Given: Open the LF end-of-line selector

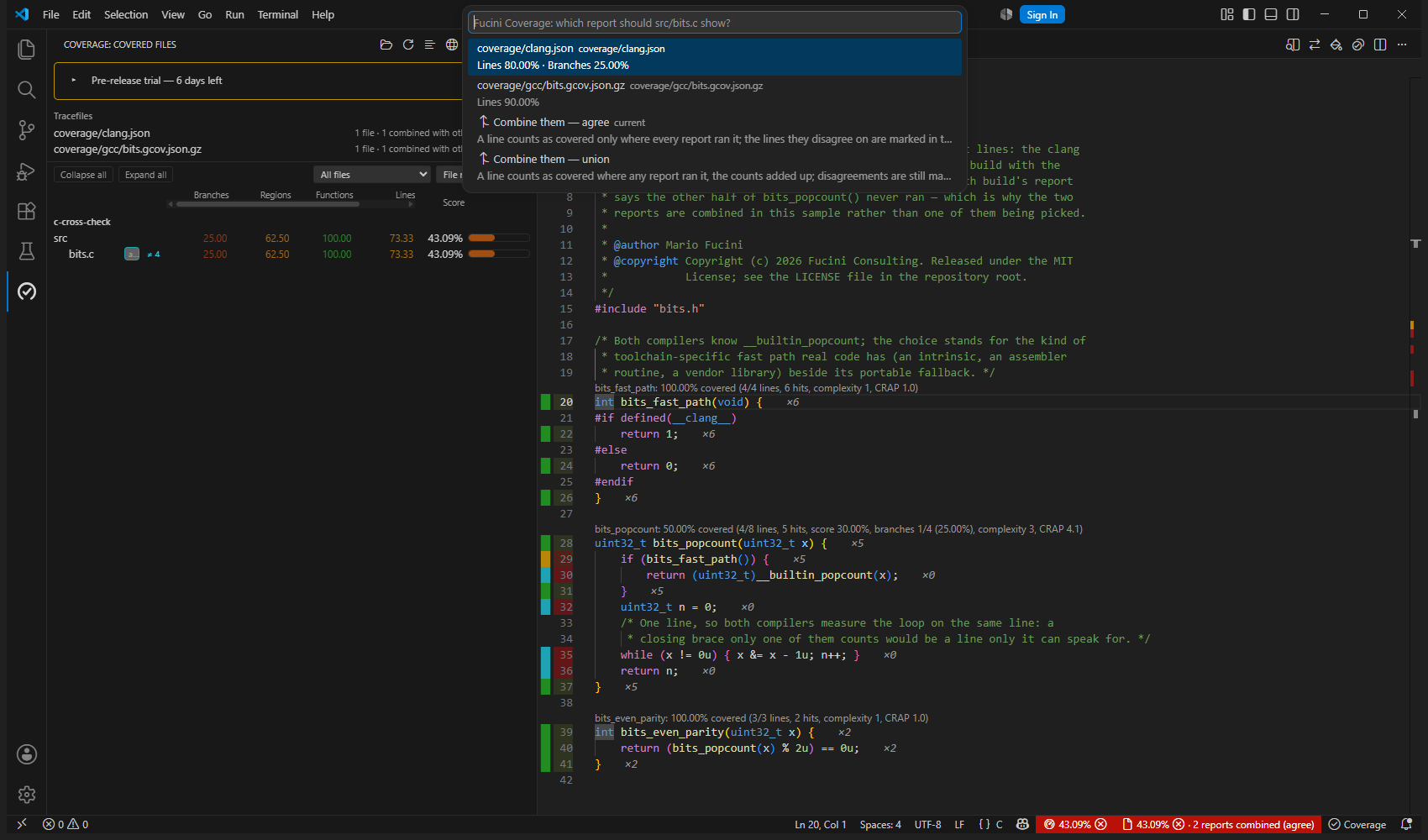Looking at the screenshot, I should (959, 825).
